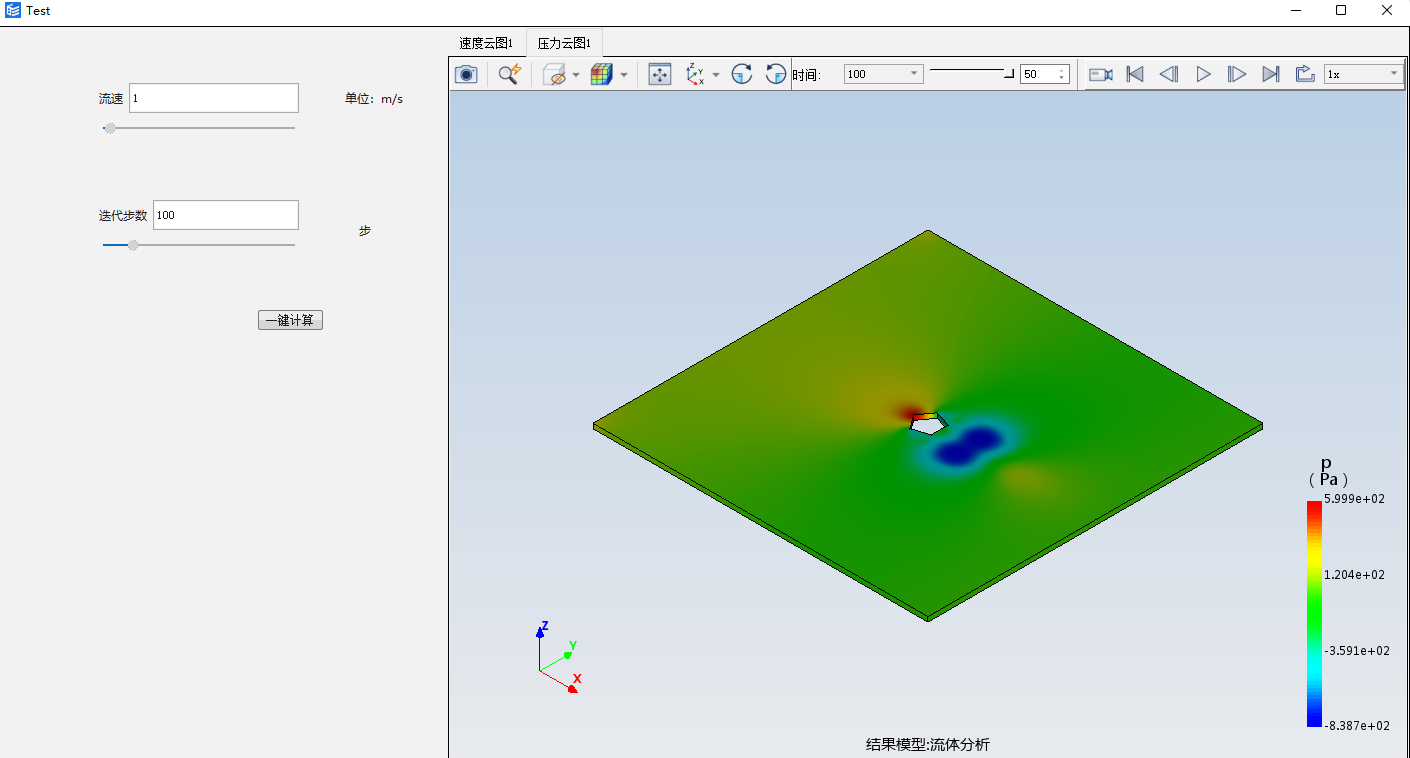Click the quick search magnifier icon
The image size is (1410, 758).
coord(510,74)
